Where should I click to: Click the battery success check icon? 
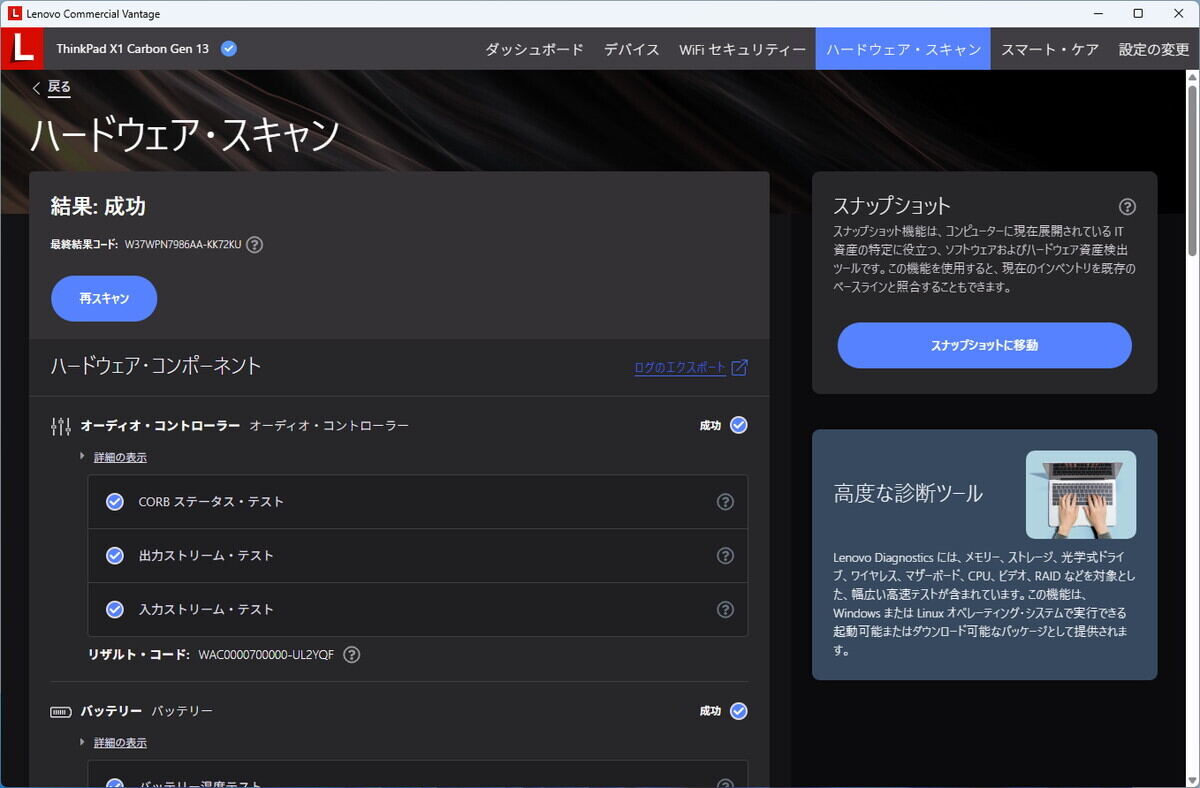(739, 711)
